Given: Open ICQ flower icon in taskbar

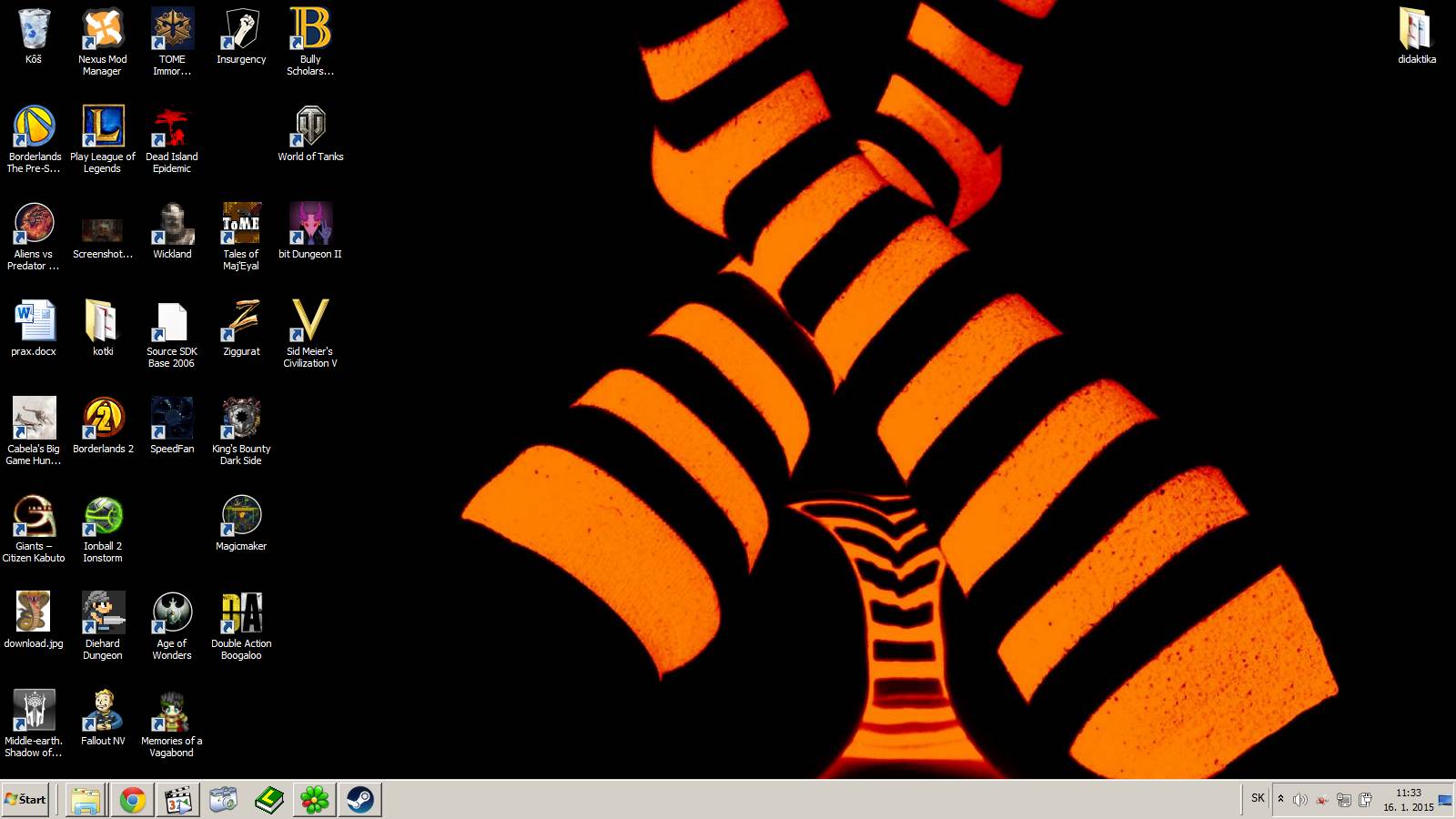Looking at the screenshot, I should click(314, 800).
